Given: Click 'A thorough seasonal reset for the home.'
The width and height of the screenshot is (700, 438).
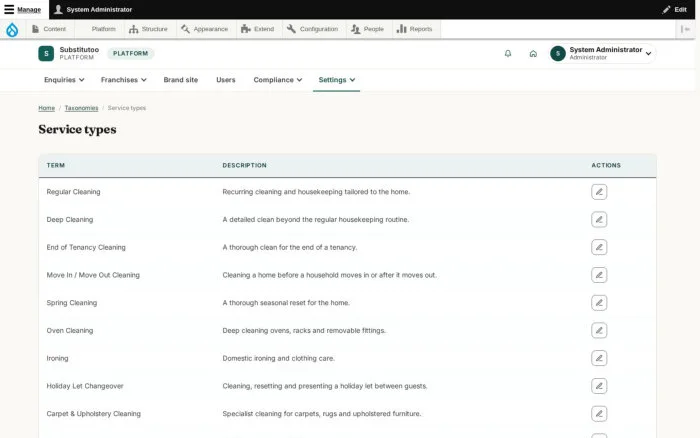Looking at the screenshot, I should pos(286,303).
